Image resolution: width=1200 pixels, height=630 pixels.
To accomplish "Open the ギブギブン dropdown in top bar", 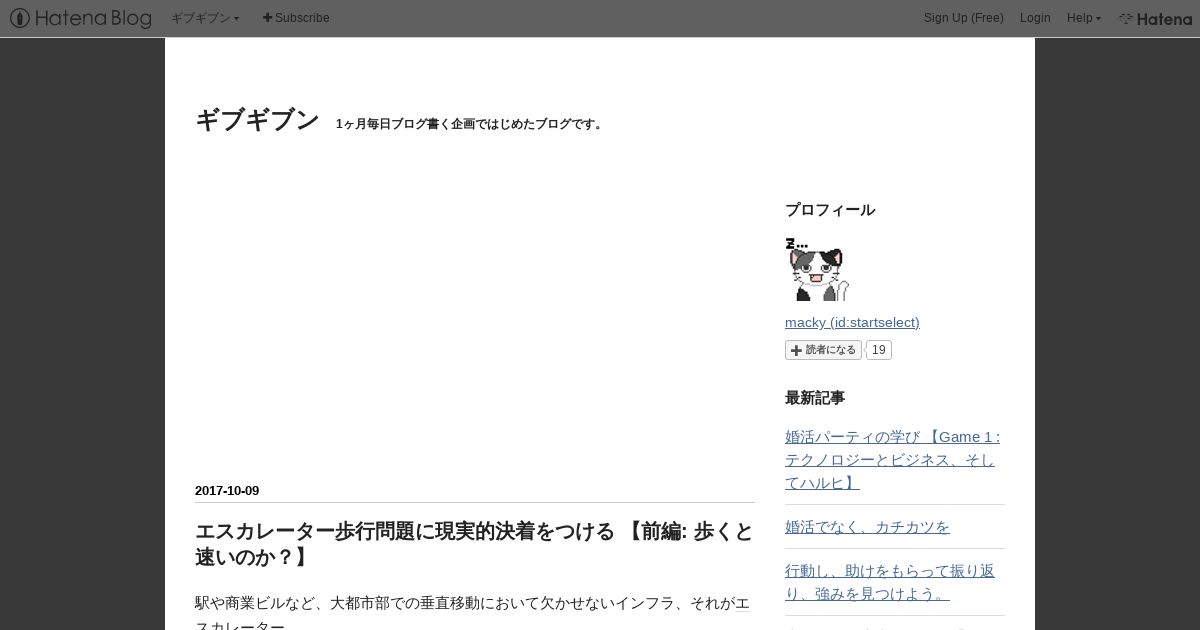I will point(205,18).
